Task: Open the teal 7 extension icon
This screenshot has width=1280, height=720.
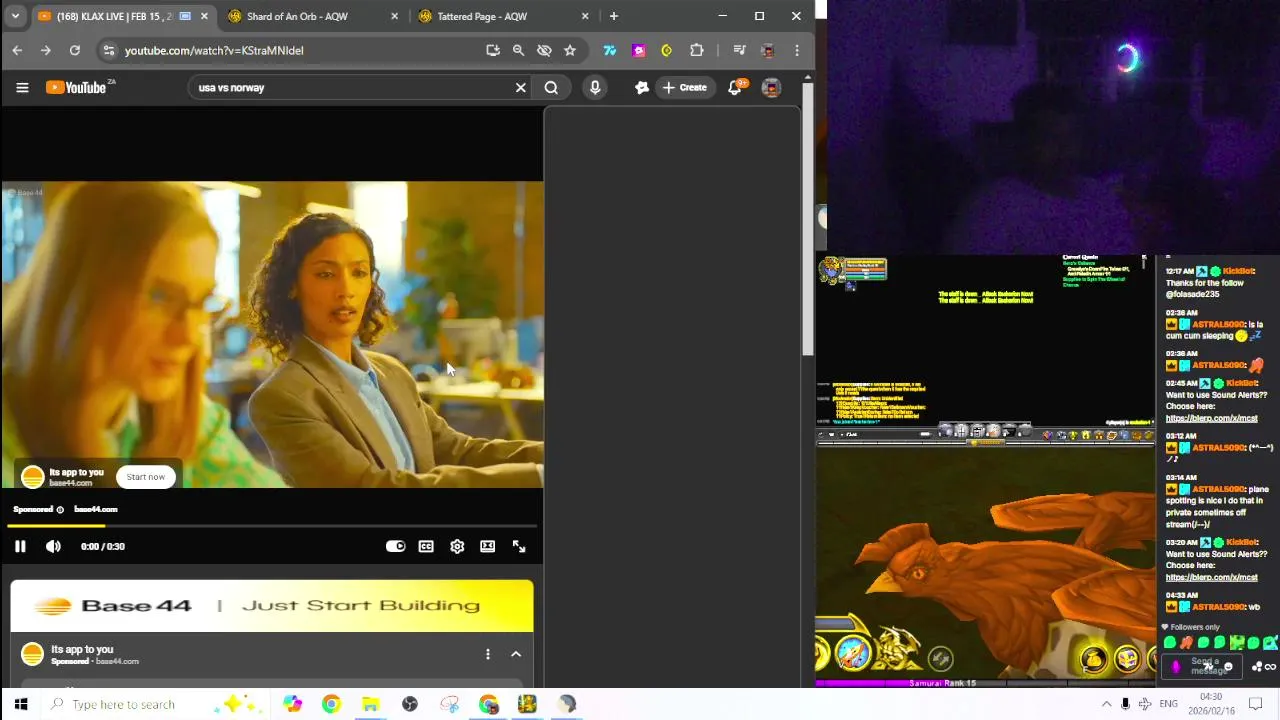Action: point(609,50)
